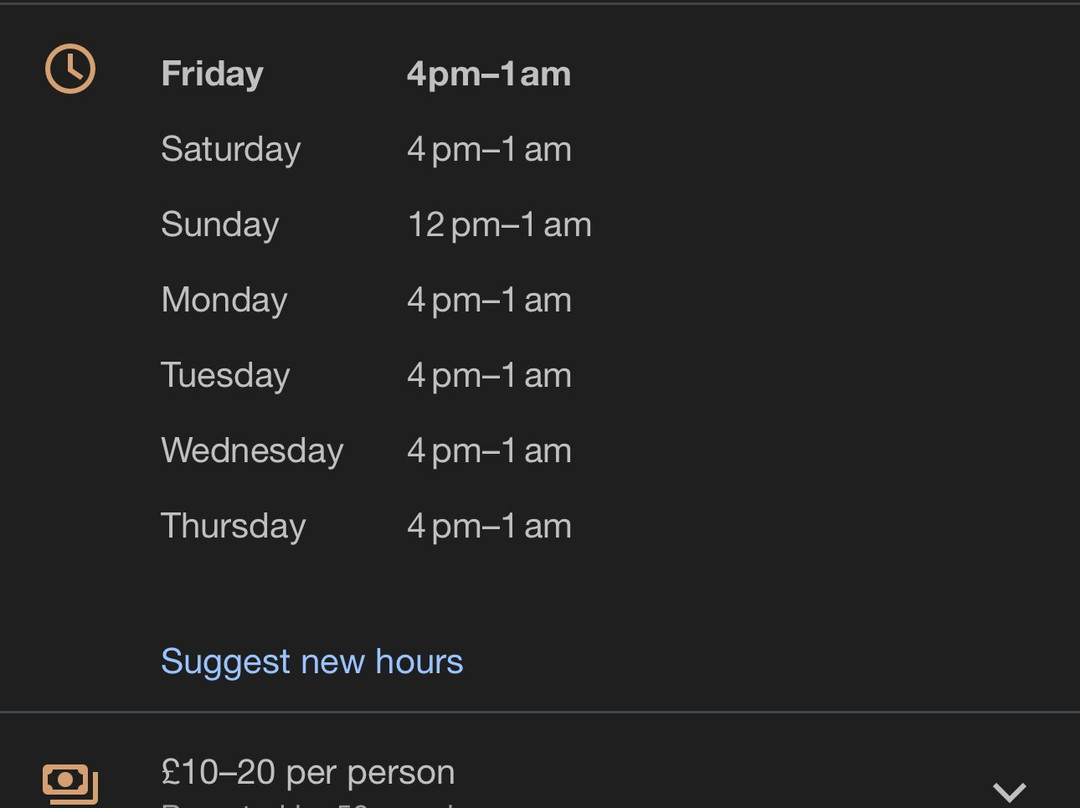Select the Wednesday 4 pm–1 am hours

point(489,452)
